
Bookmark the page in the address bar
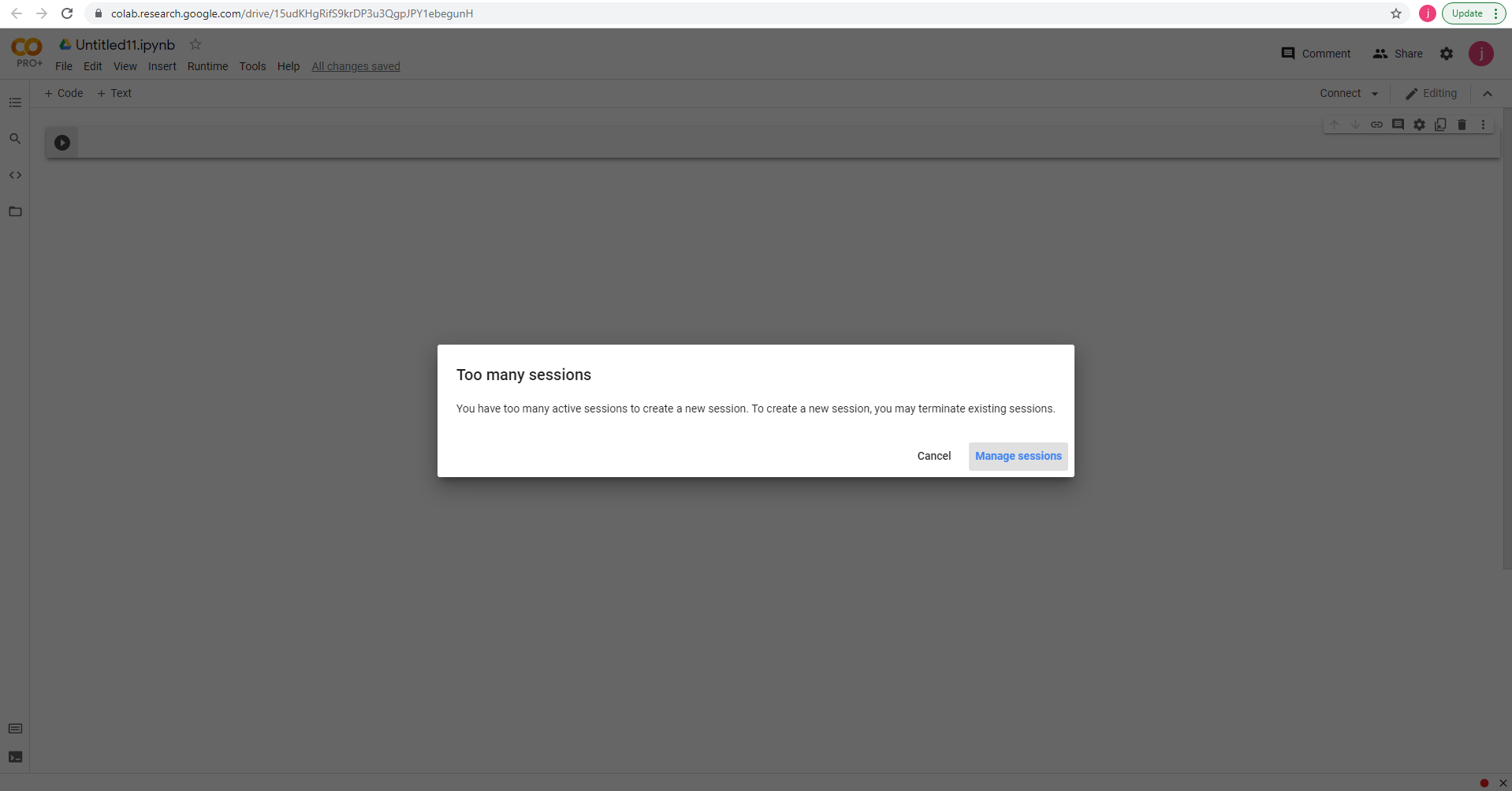(1395, 13)
